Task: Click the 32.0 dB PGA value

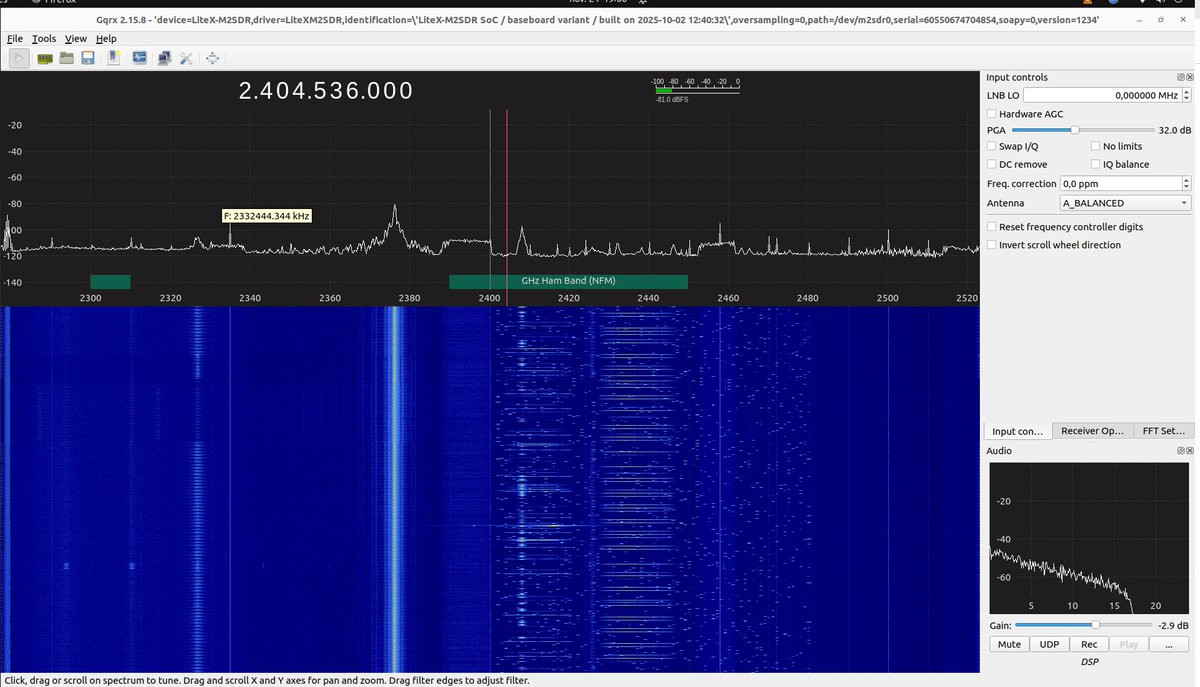Action: click(1174, 130)
